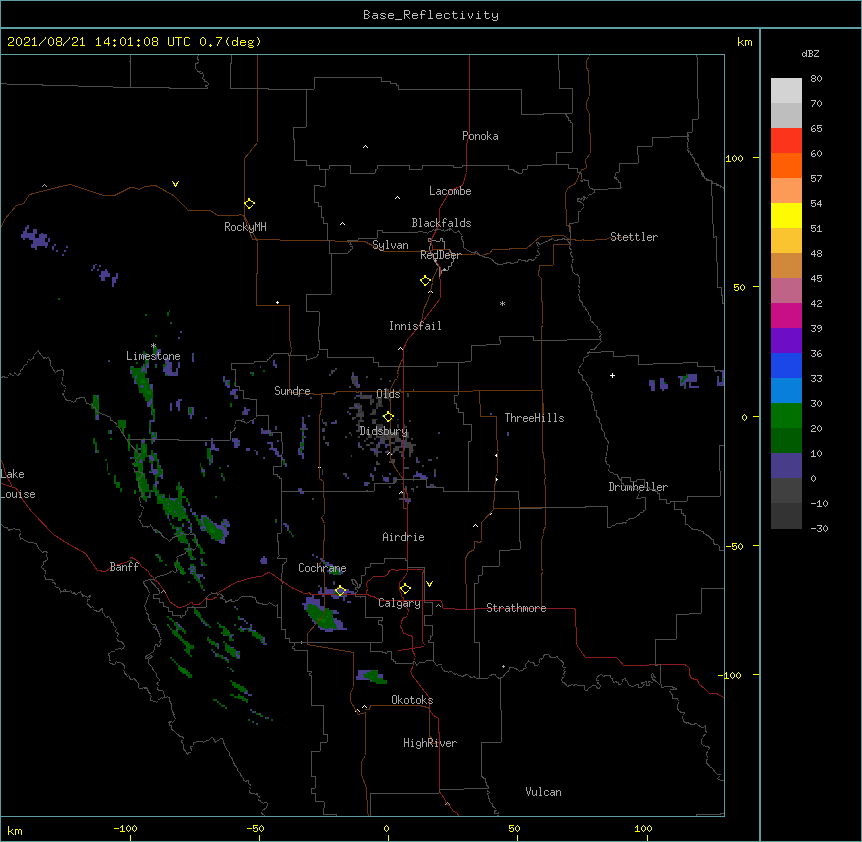862x842 pixels.
Task: Pick the light gray top swatch in legend
Action: click(786, 91)
